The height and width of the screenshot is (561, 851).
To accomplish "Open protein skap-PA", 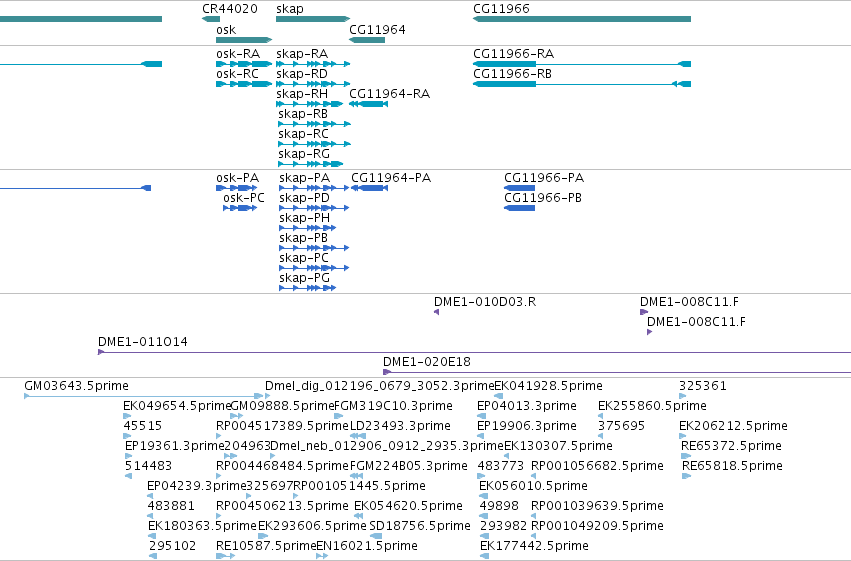I will click(304, 178).
